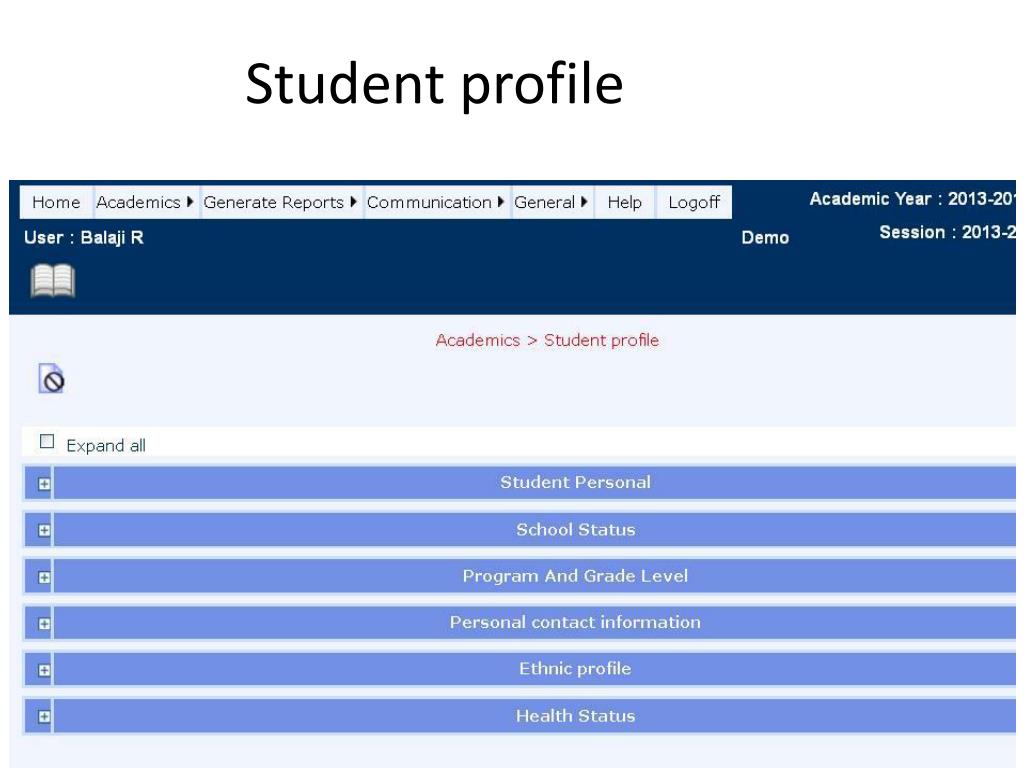The height and width of the screenshot is (768, 1024).
Task: Open the Generate Reports menu
Action: pos(280,202)
